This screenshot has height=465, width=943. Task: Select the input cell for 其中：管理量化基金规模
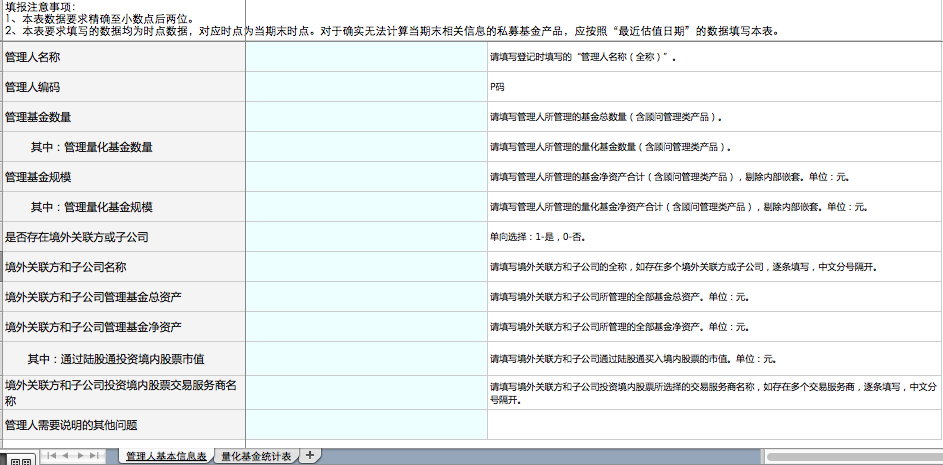365,207
